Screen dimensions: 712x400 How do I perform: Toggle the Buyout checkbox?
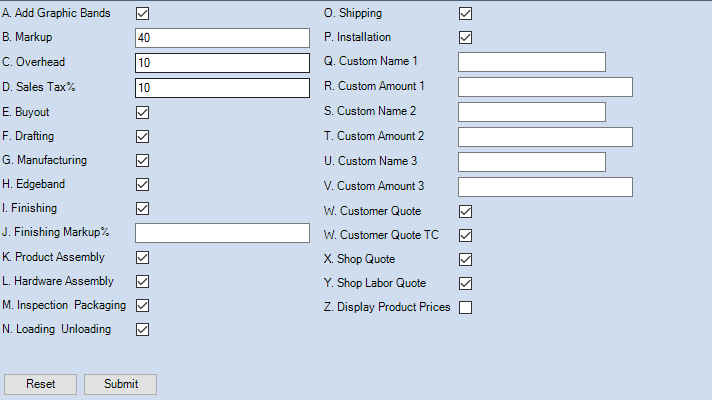tap(142, 112)
